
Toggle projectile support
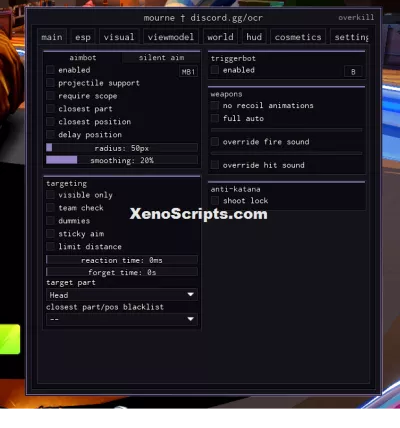pos(50,83)
